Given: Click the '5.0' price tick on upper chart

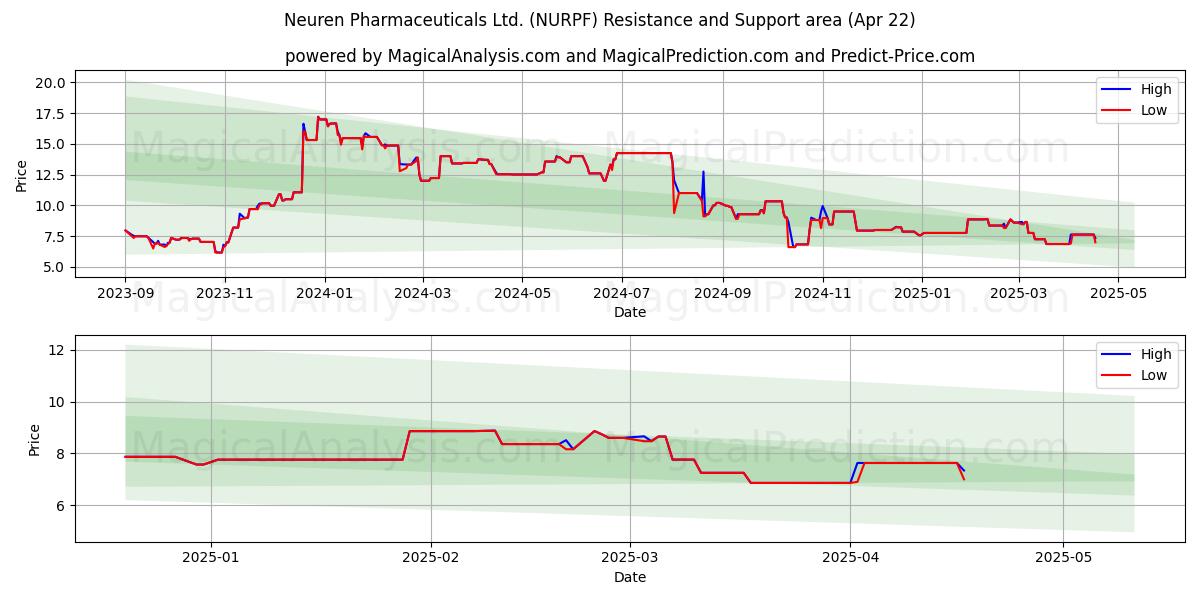Looking at the screenshot, I should [55, 267].
